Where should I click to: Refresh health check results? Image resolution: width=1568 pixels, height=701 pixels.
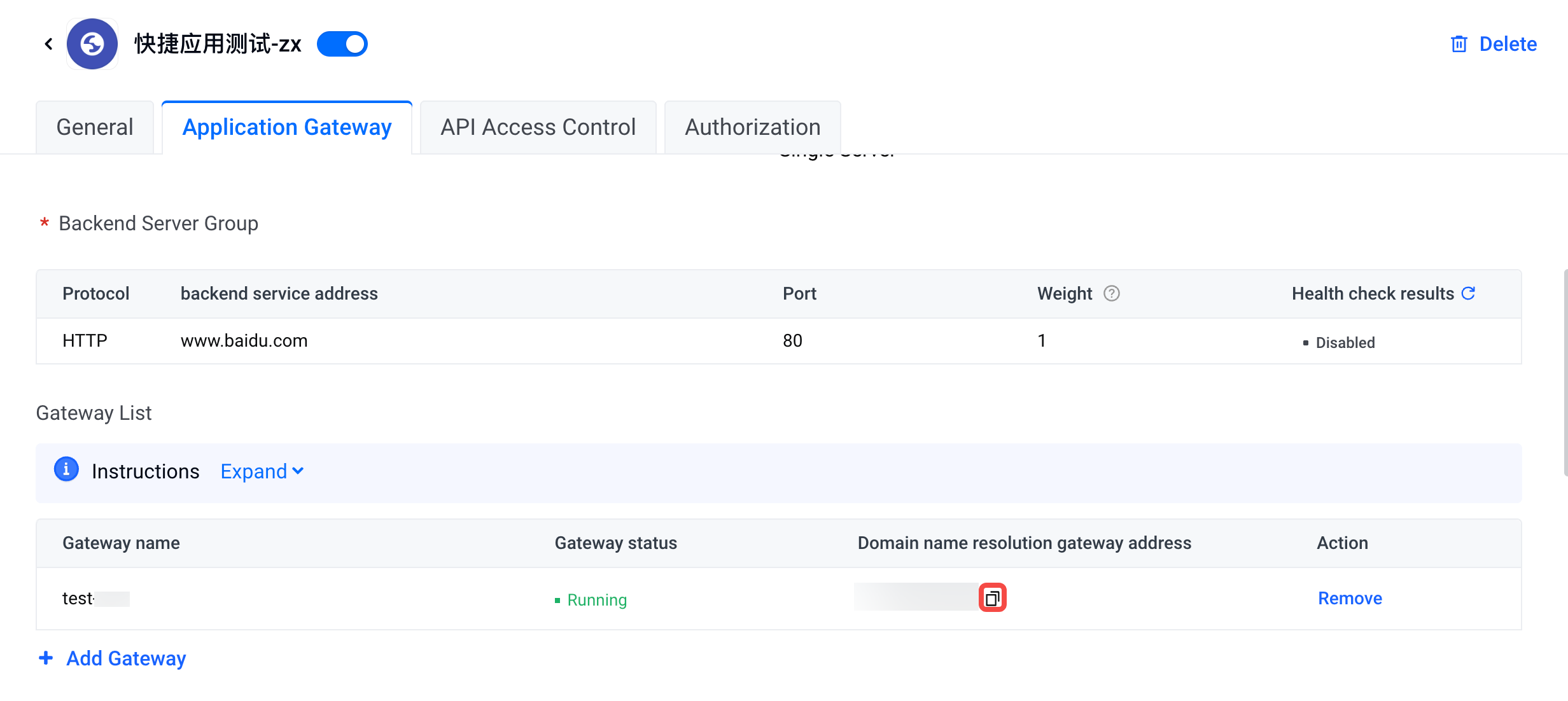pyautogui.click(x=1468, y=293)
